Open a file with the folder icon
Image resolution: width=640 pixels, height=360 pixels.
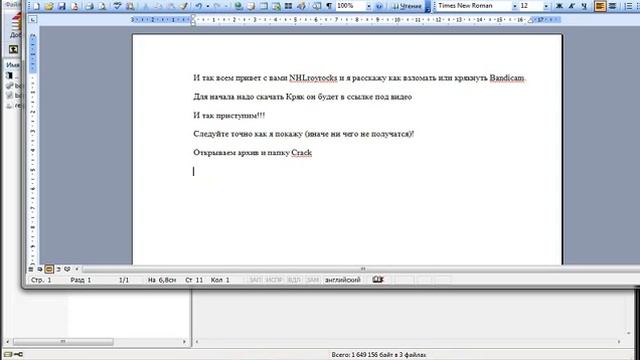tap(49, 6)
